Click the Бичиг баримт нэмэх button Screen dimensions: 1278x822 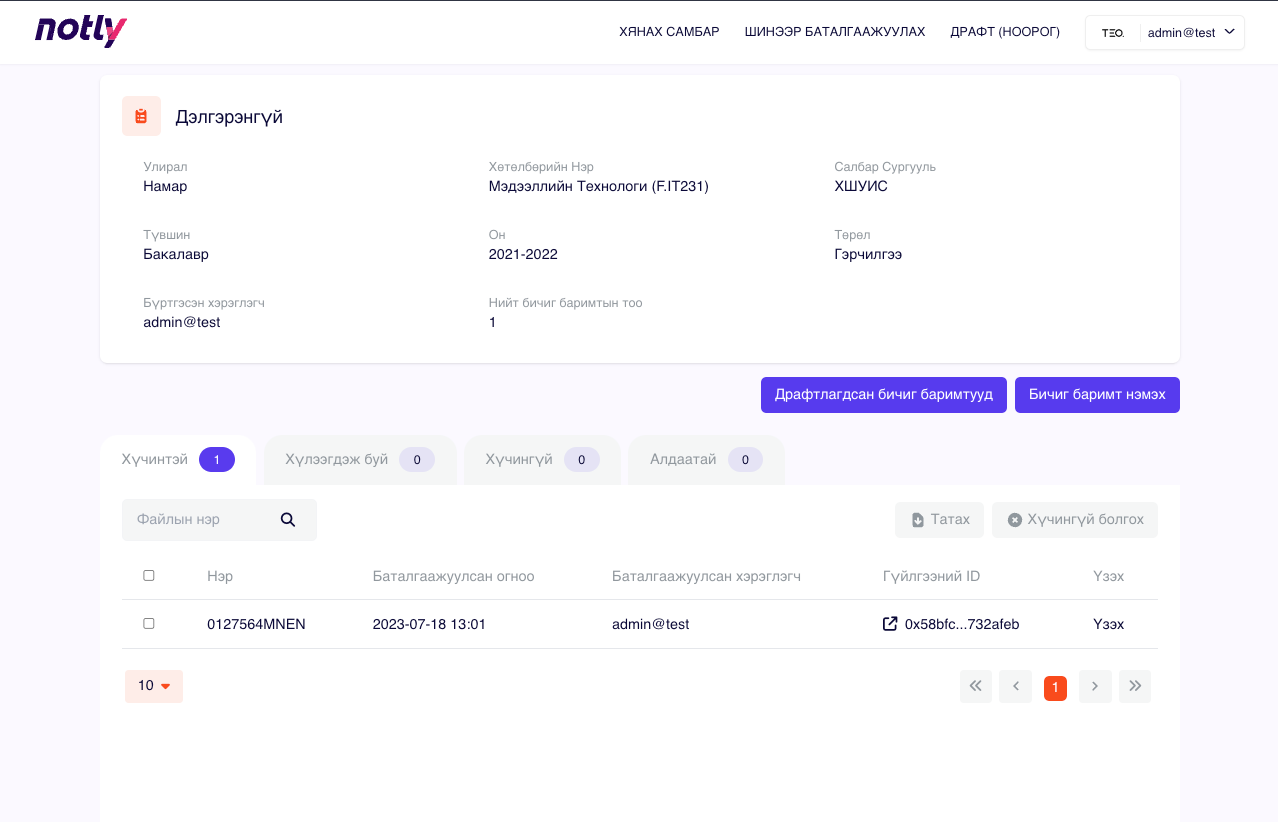tap(1097, 395)
